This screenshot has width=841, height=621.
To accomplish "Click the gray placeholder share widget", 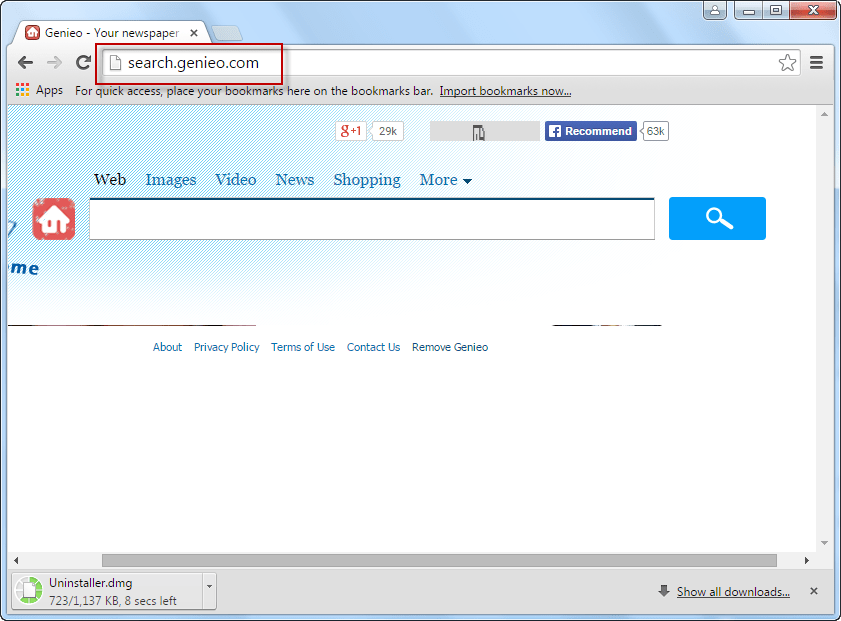I will [x=484, y=131].
